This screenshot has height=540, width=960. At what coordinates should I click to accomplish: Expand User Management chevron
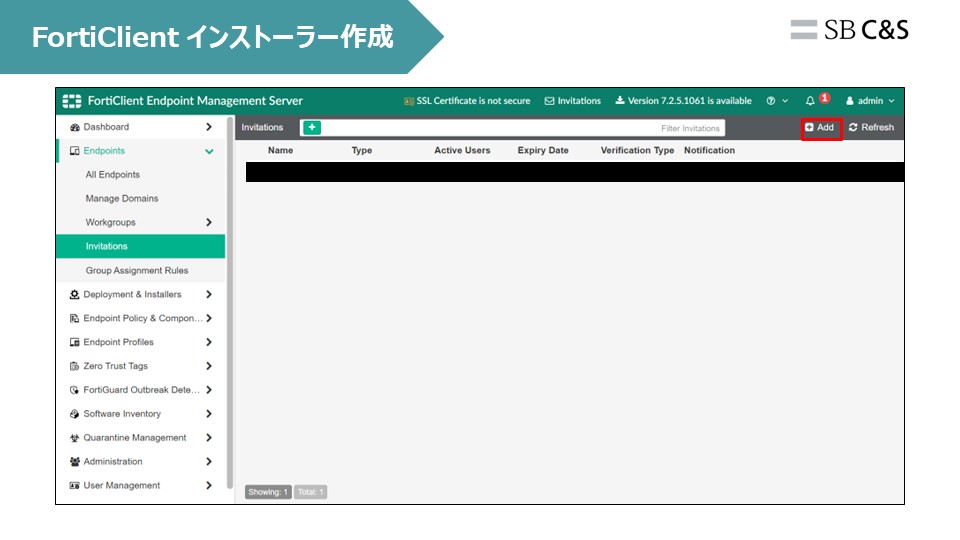(x=209, y=486)
